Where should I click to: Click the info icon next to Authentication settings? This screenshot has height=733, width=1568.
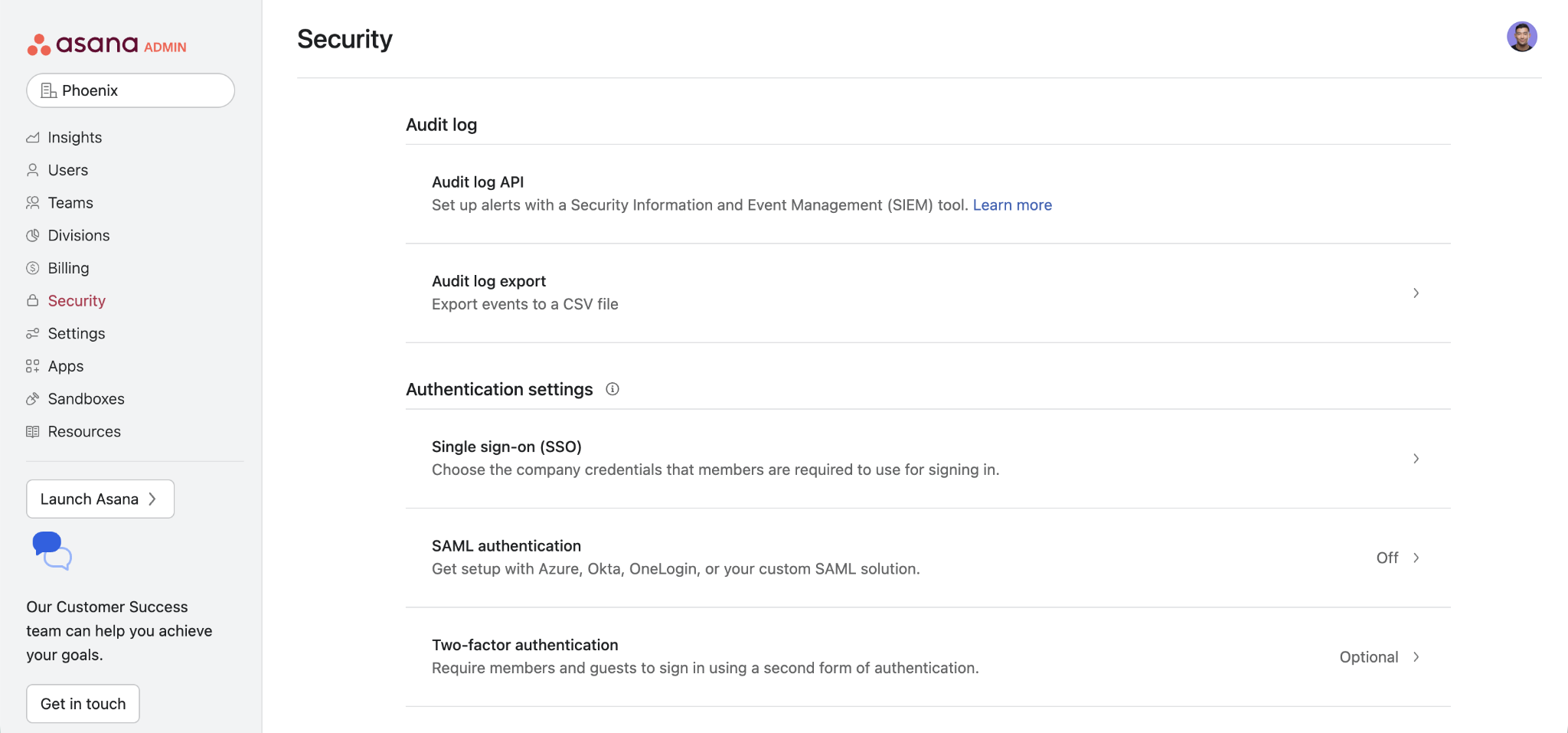click(612, 389)
